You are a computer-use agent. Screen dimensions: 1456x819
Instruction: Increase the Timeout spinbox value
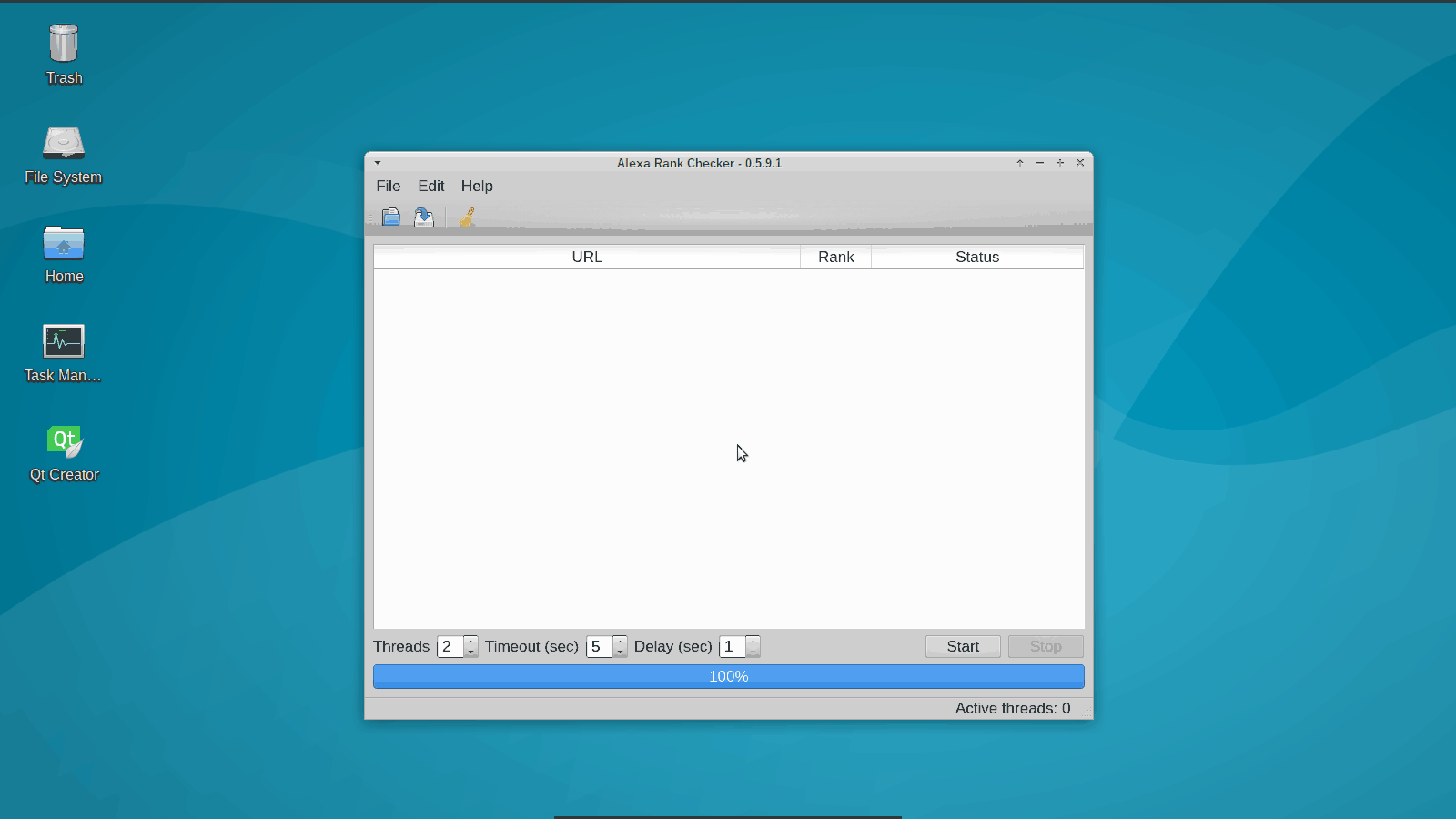[621, 642]
